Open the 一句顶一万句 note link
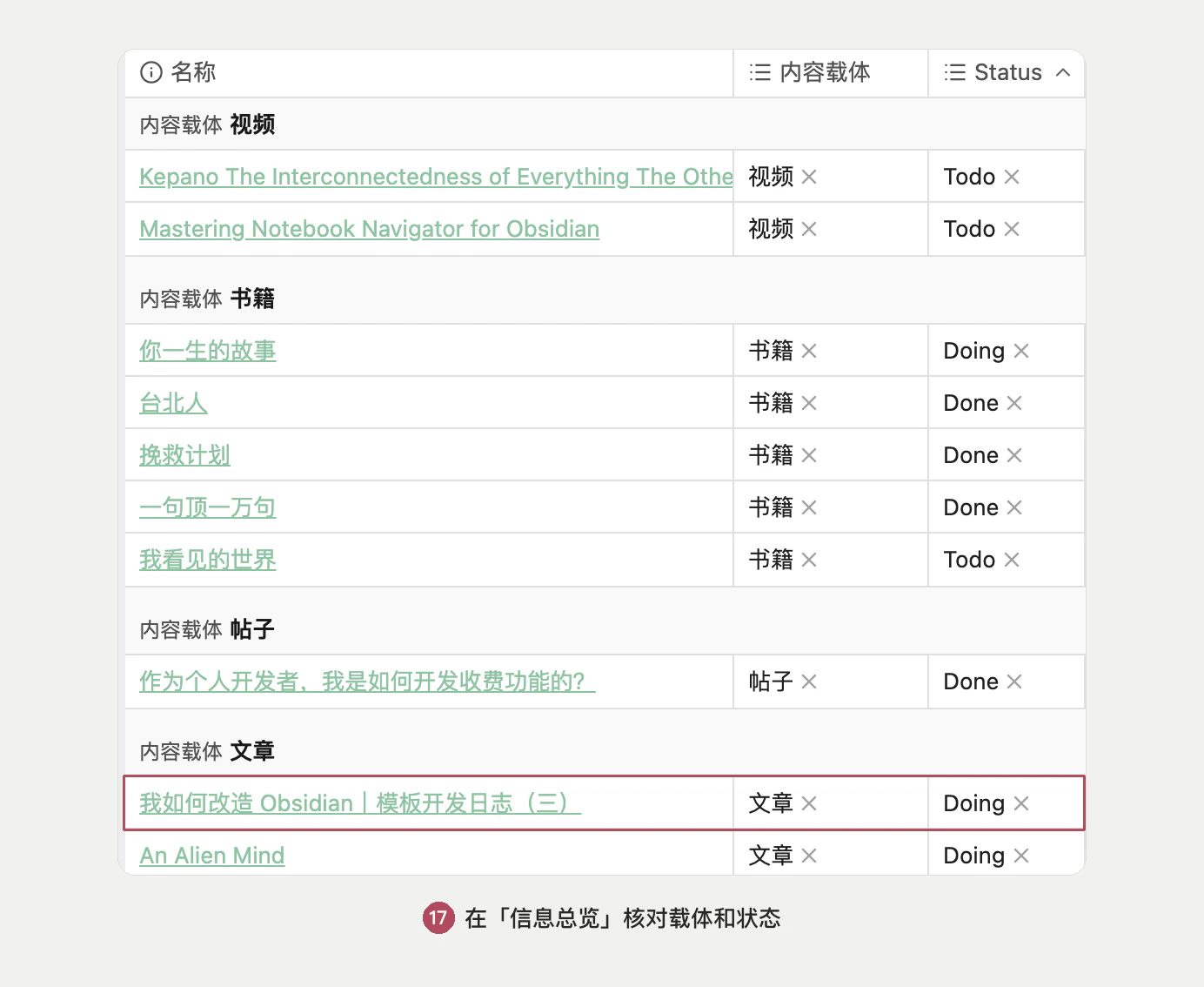This screenshot has width=1204, height=987. tap(208, 507)
